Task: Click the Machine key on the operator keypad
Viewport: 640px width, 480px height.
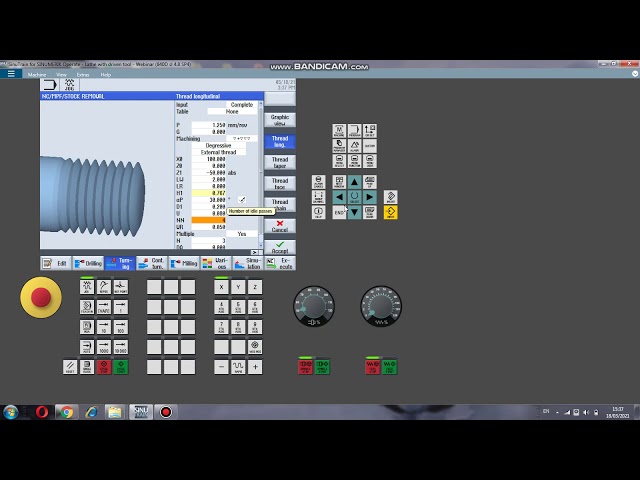Action: point(339,131)
